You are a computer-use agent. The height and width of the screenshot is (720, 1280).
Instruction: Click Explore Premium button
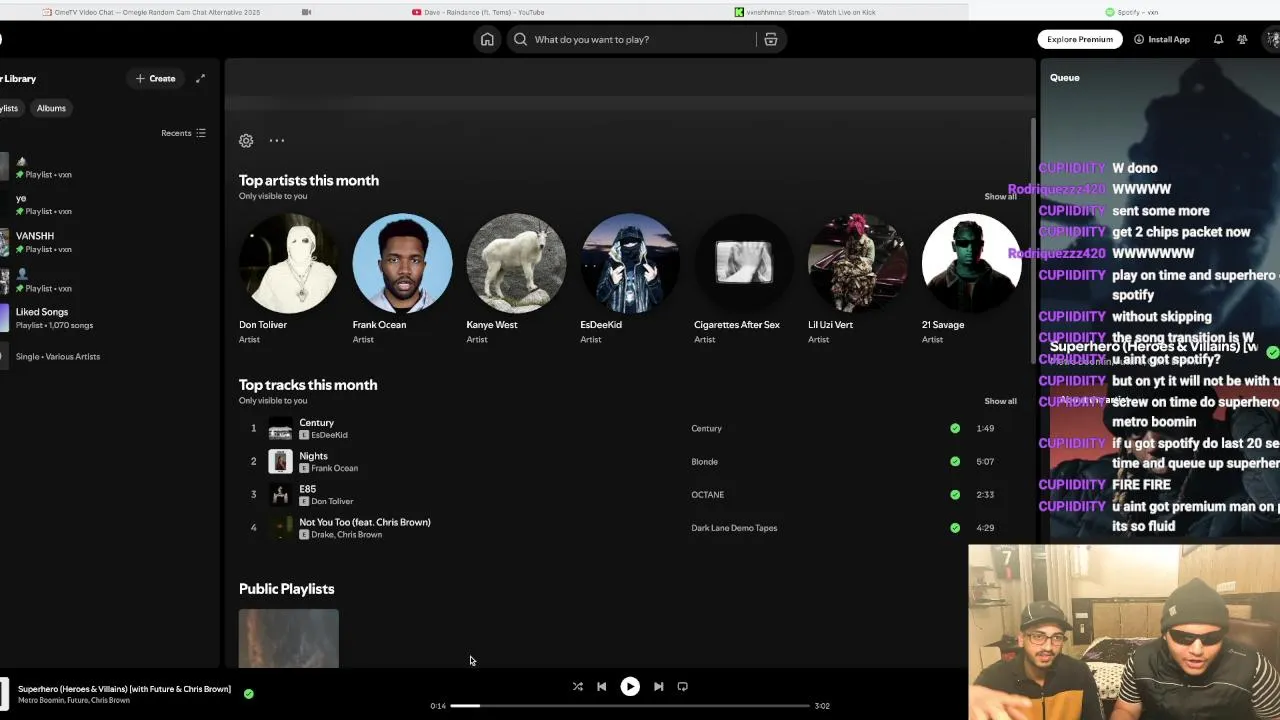click(1080, 39)
